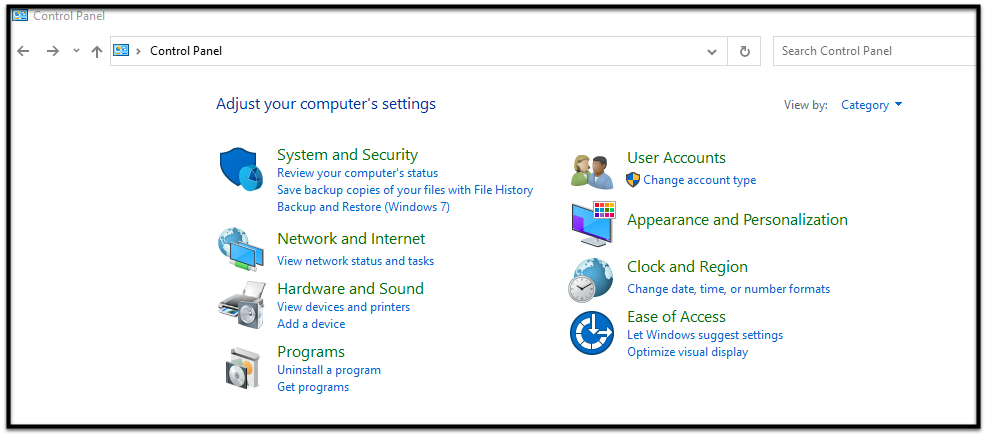The image size is (987, 437).
Task: Open the View by Category dropdown
Action: (x=871, y=105)
